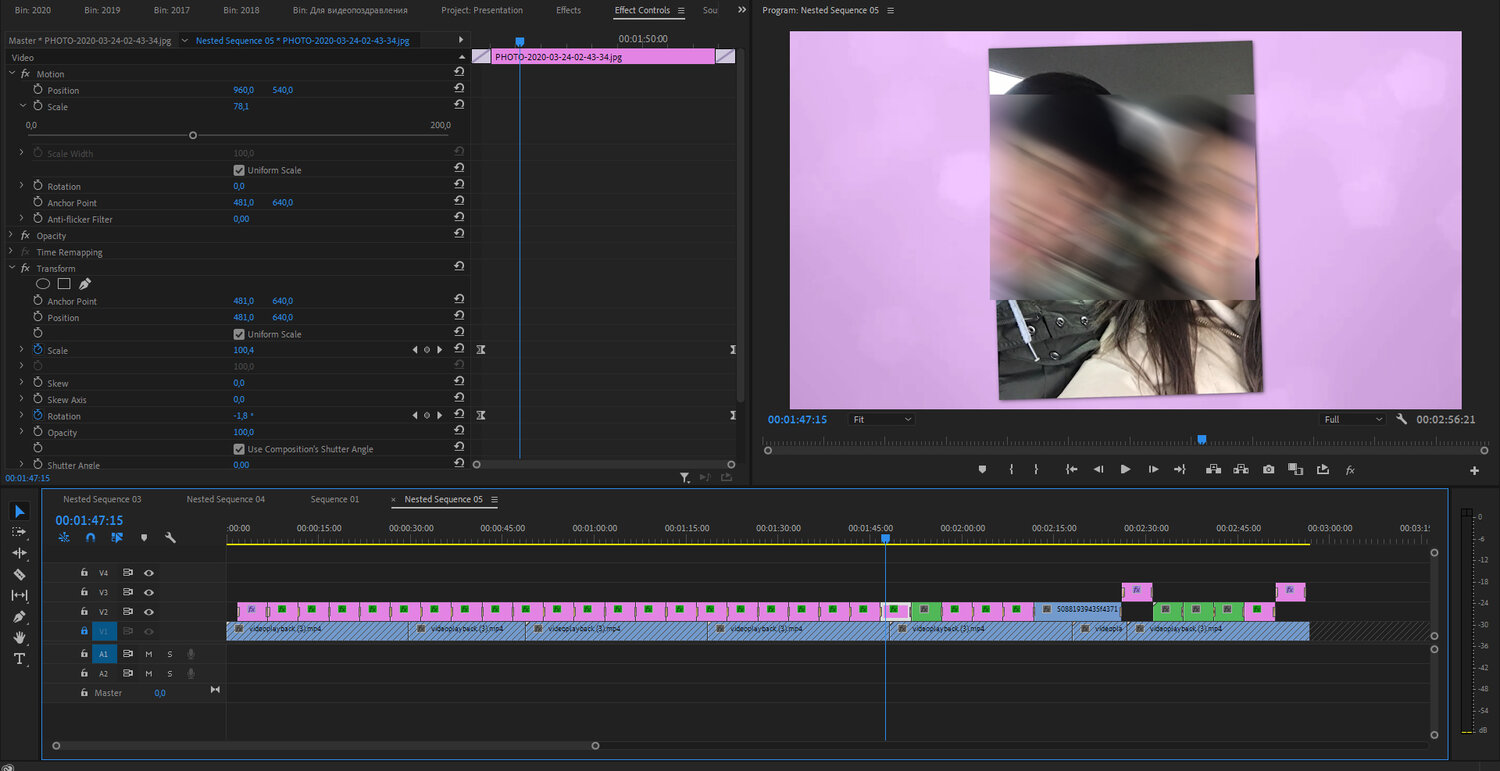Go to Out point
The height and width of the screenshot is (771, 1500).
[1180, 469]
